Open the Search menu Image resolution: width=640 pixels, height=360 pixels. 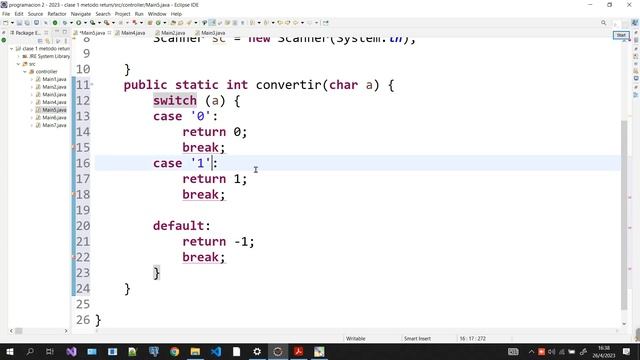[x=103, y=14]
